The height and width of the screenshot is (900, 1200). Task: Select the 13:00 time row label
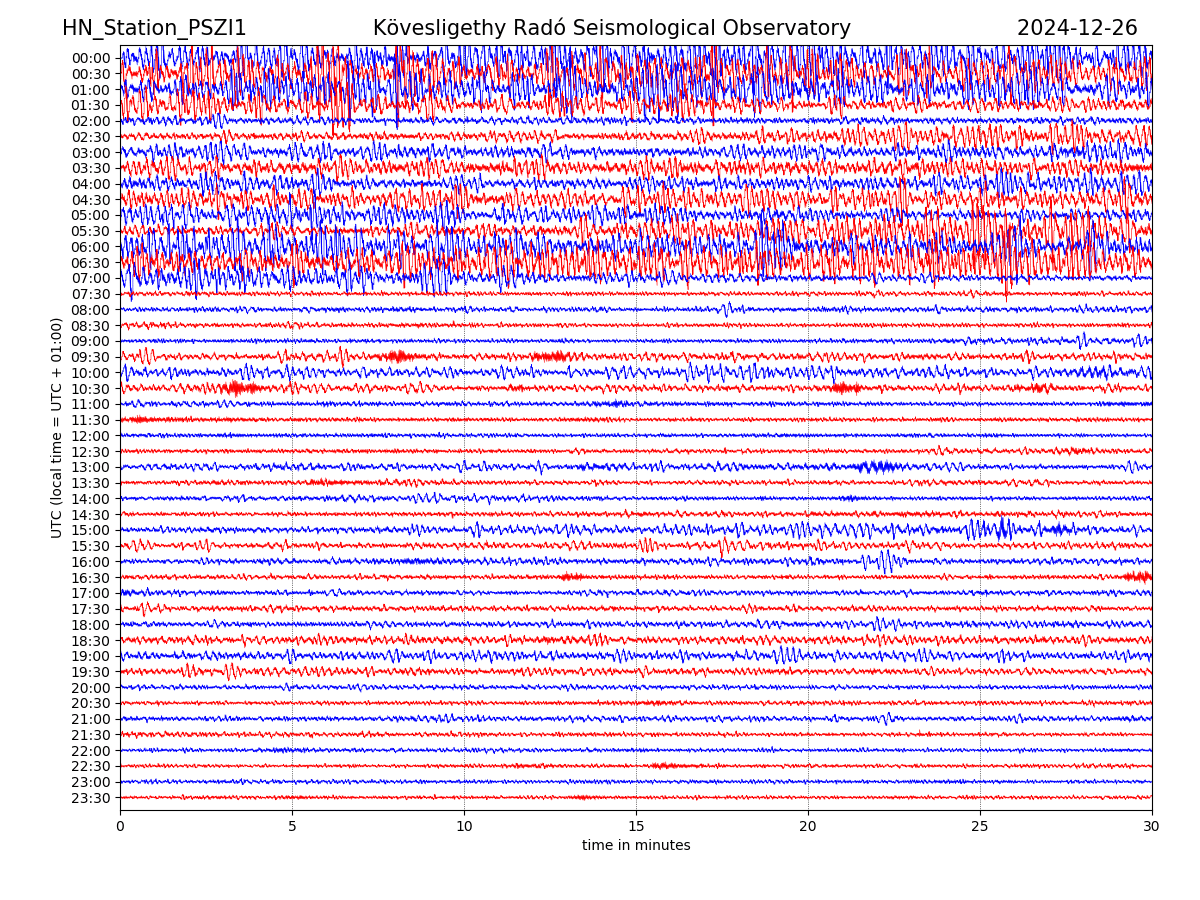(90, 467)
